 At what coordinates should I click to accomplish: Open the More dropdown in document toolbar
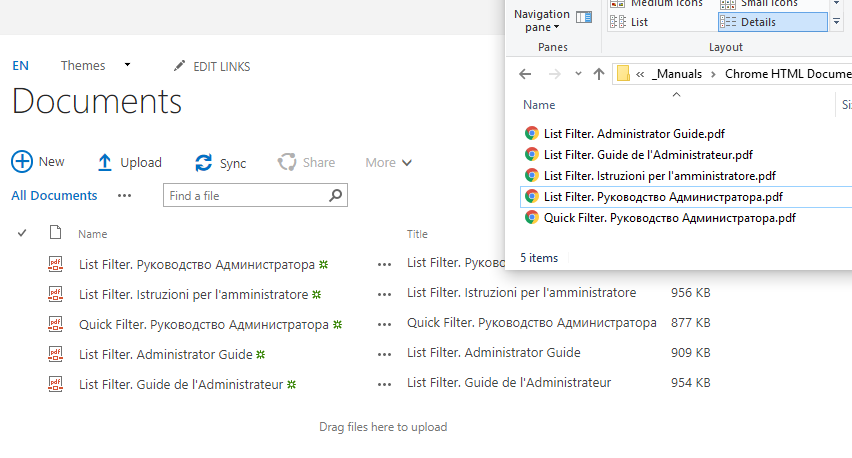pos(389,162)
